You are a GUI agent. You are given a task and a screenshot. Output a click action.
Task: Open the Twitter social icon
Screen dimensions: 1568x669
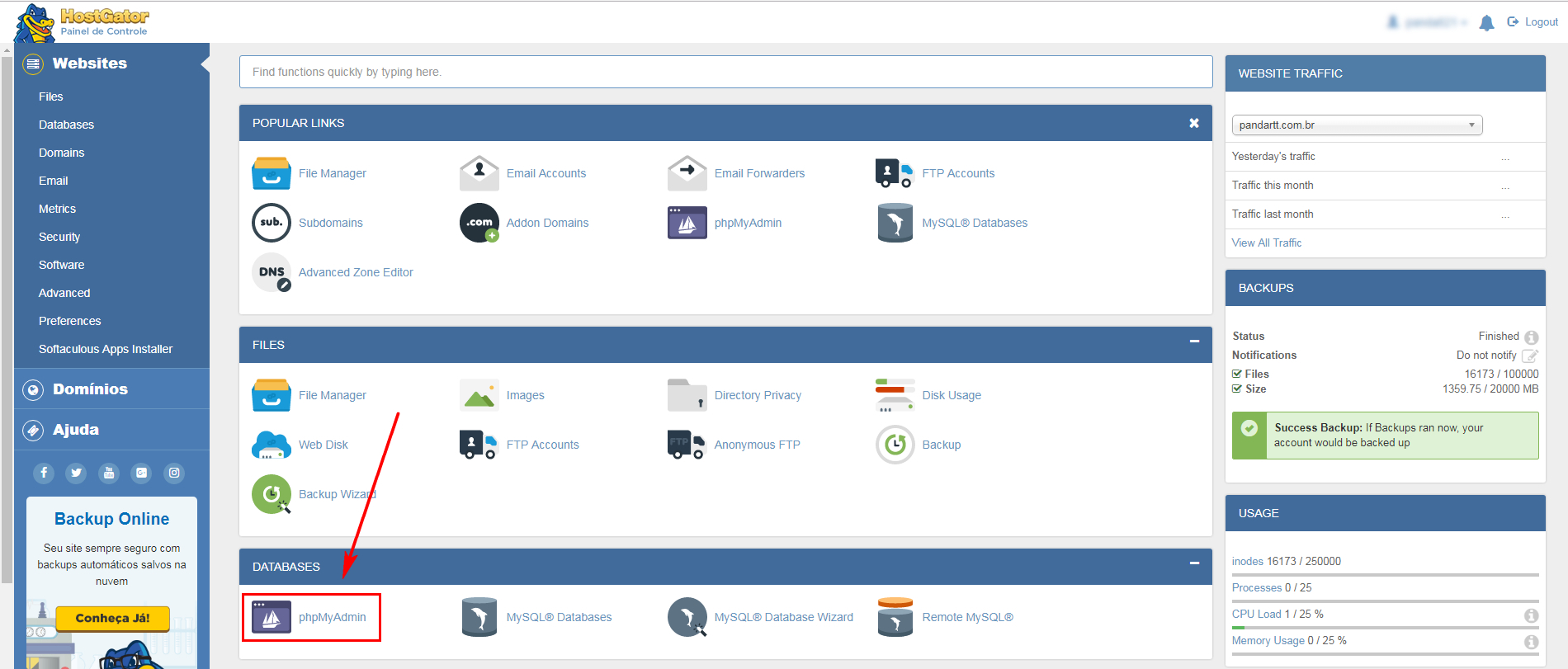[76, 473]
